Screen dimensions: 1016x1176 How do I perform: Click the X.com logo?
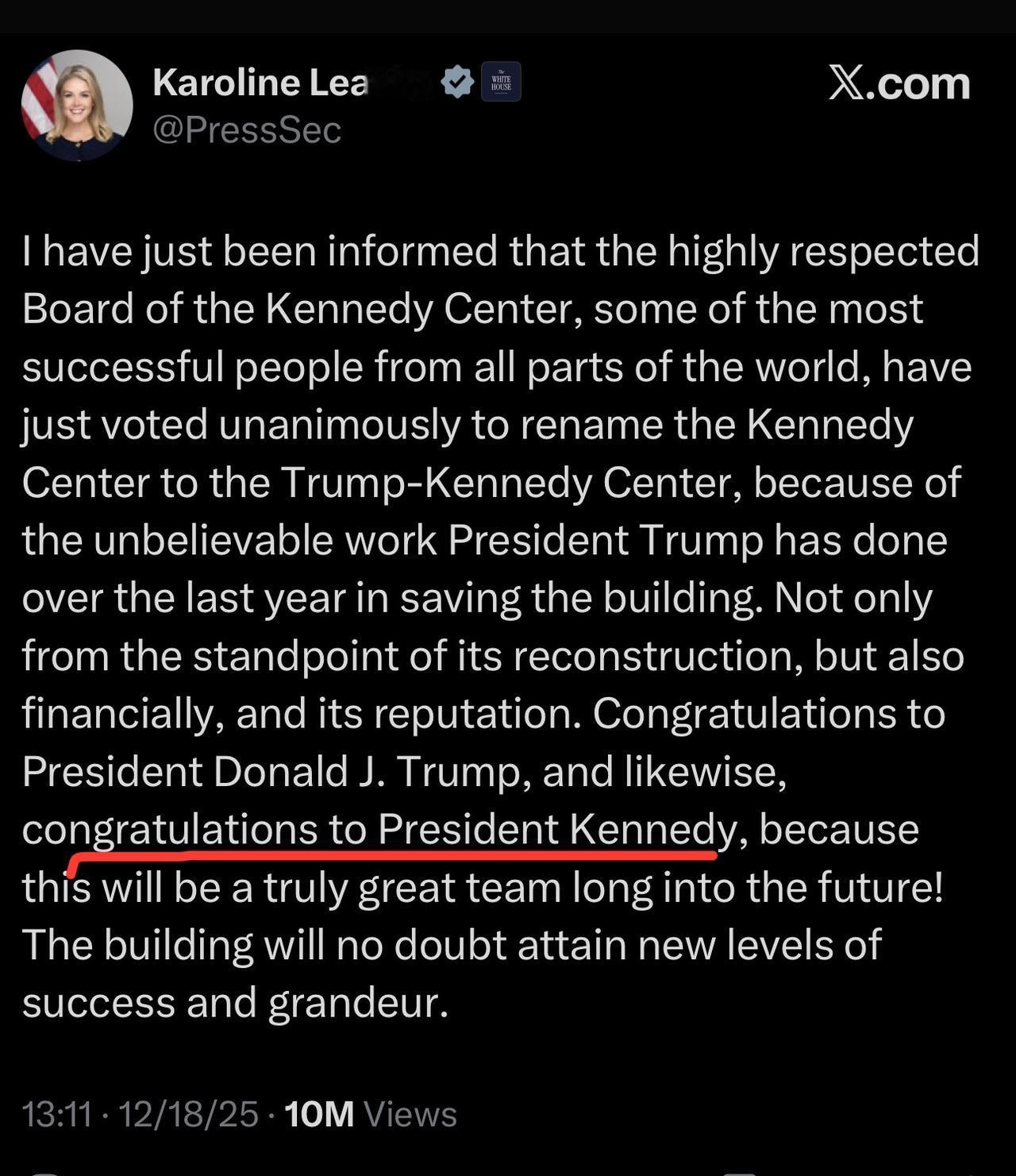tap(899, 83)
